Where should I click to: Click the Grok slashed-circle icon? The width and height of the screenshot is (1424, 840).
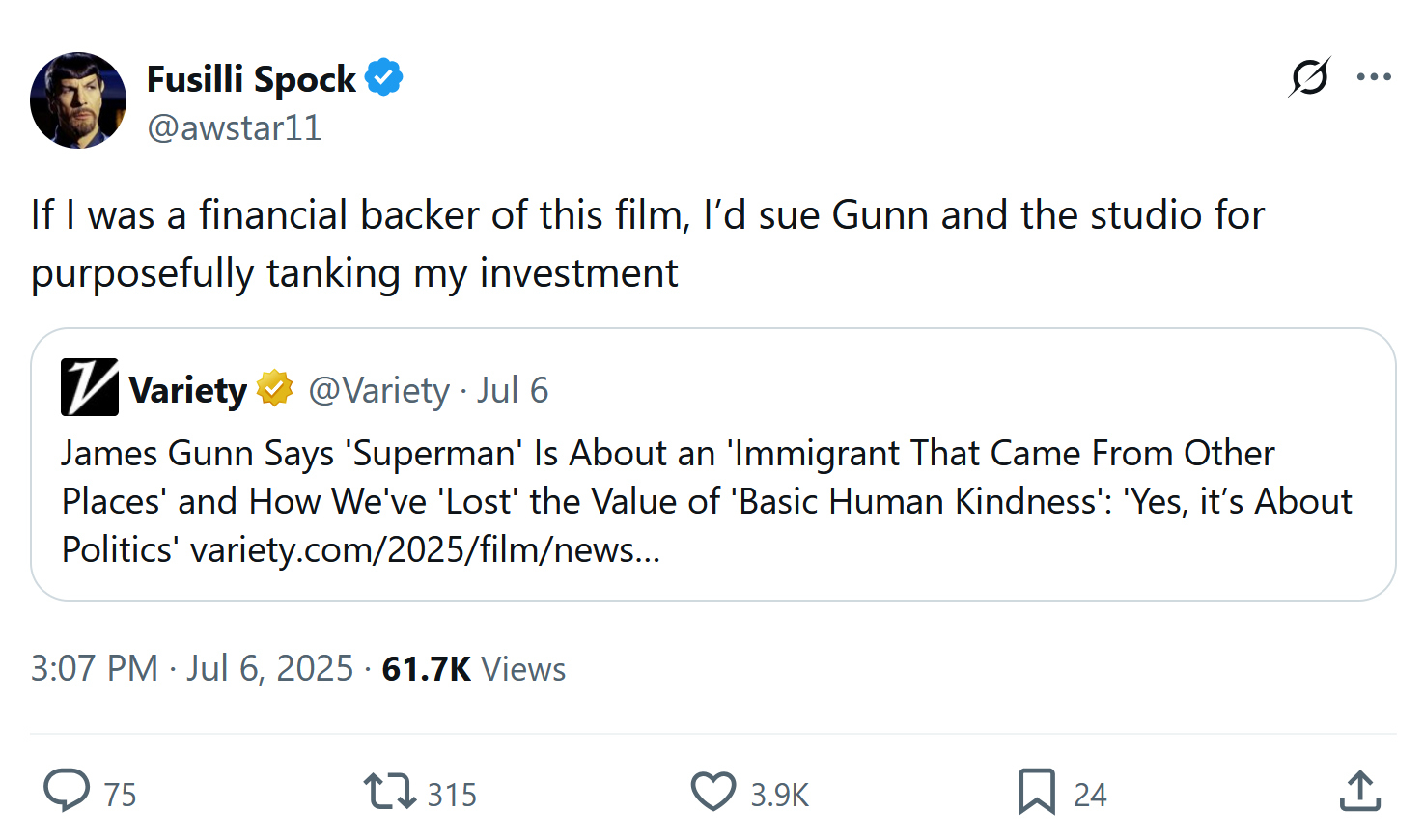pyautogui.click(x=1309, y=77)
